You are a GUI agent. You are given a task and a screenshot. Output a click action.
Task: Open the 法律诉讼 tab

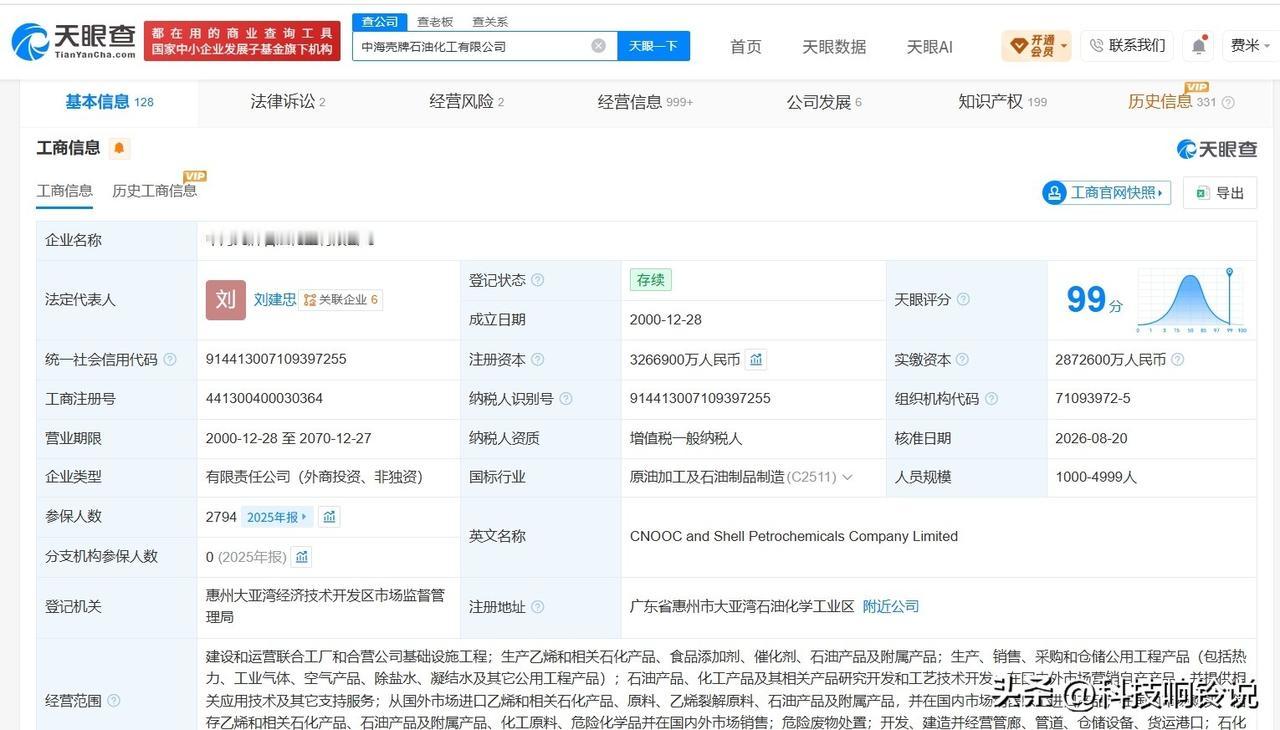[288, 102]
